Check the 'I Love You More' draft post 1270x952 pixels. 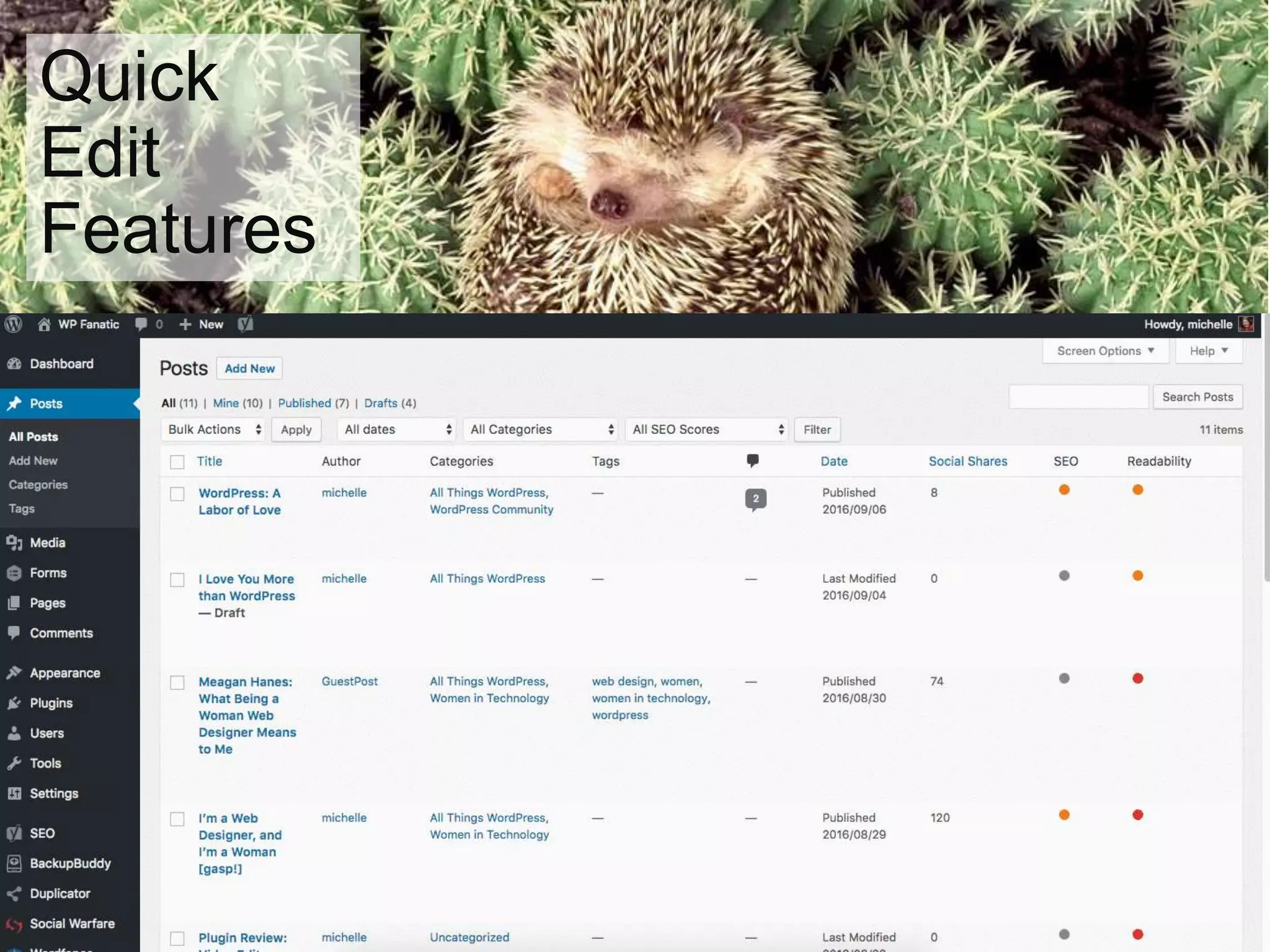tap(177, 580)
